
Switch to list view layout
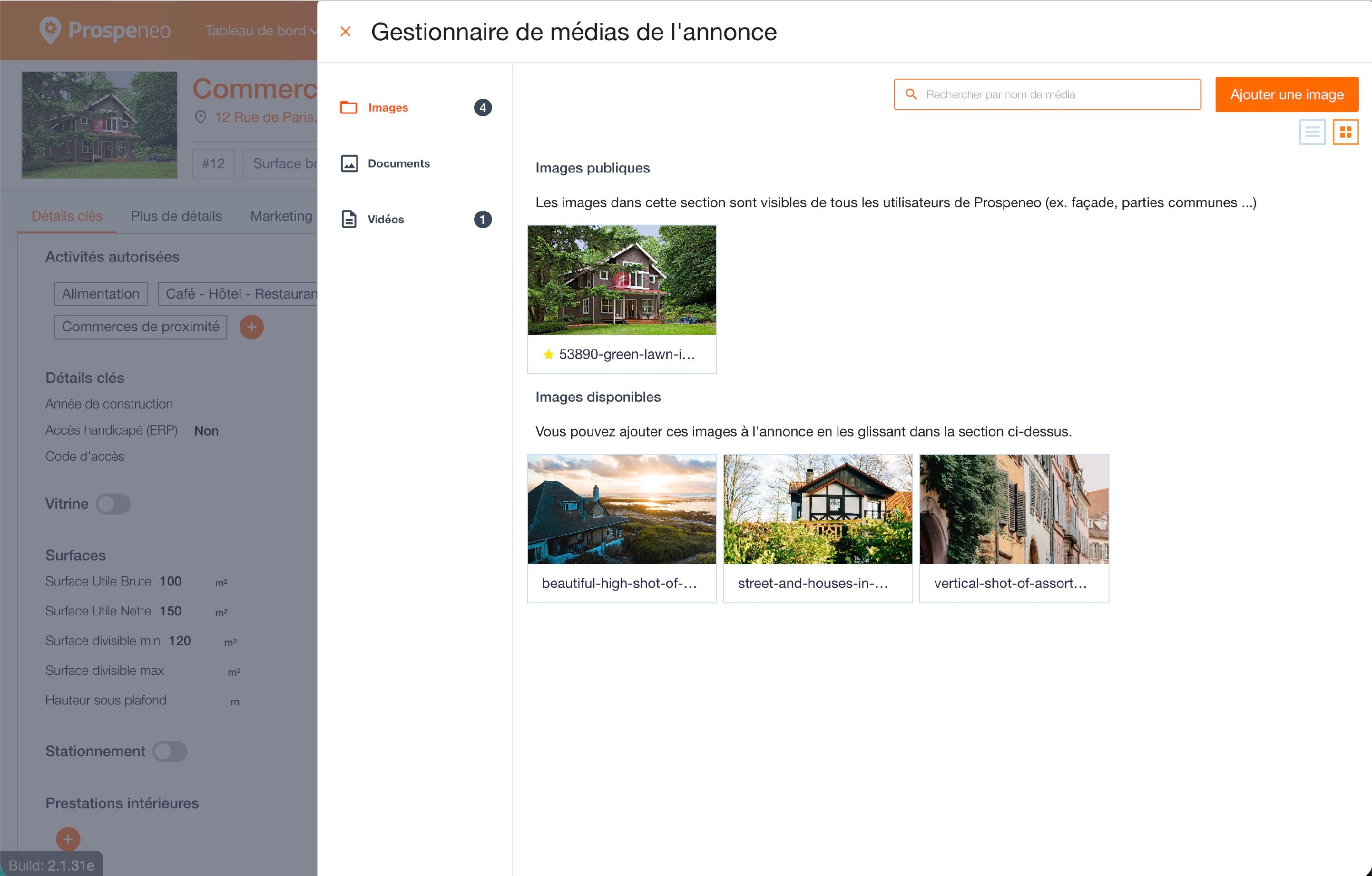[1312, 132]
